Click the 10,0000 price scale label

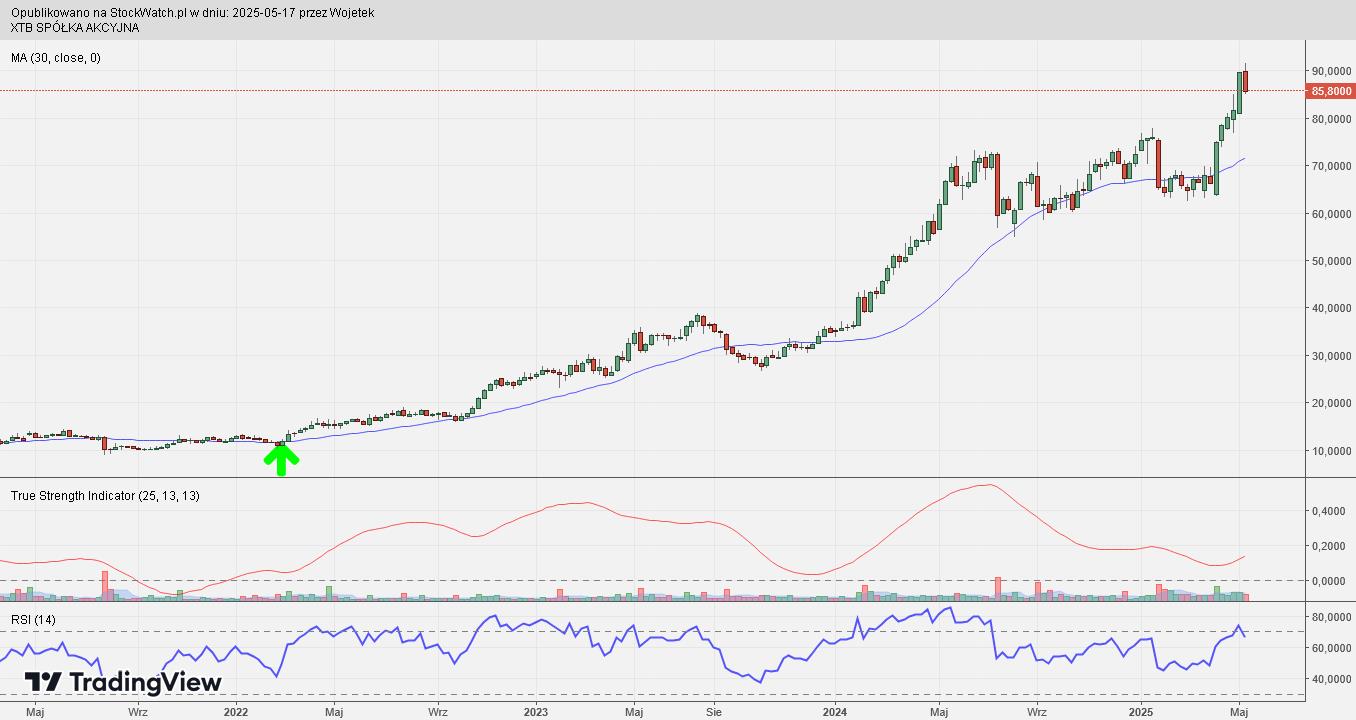pyautogui.click(x=1332, y=450)
